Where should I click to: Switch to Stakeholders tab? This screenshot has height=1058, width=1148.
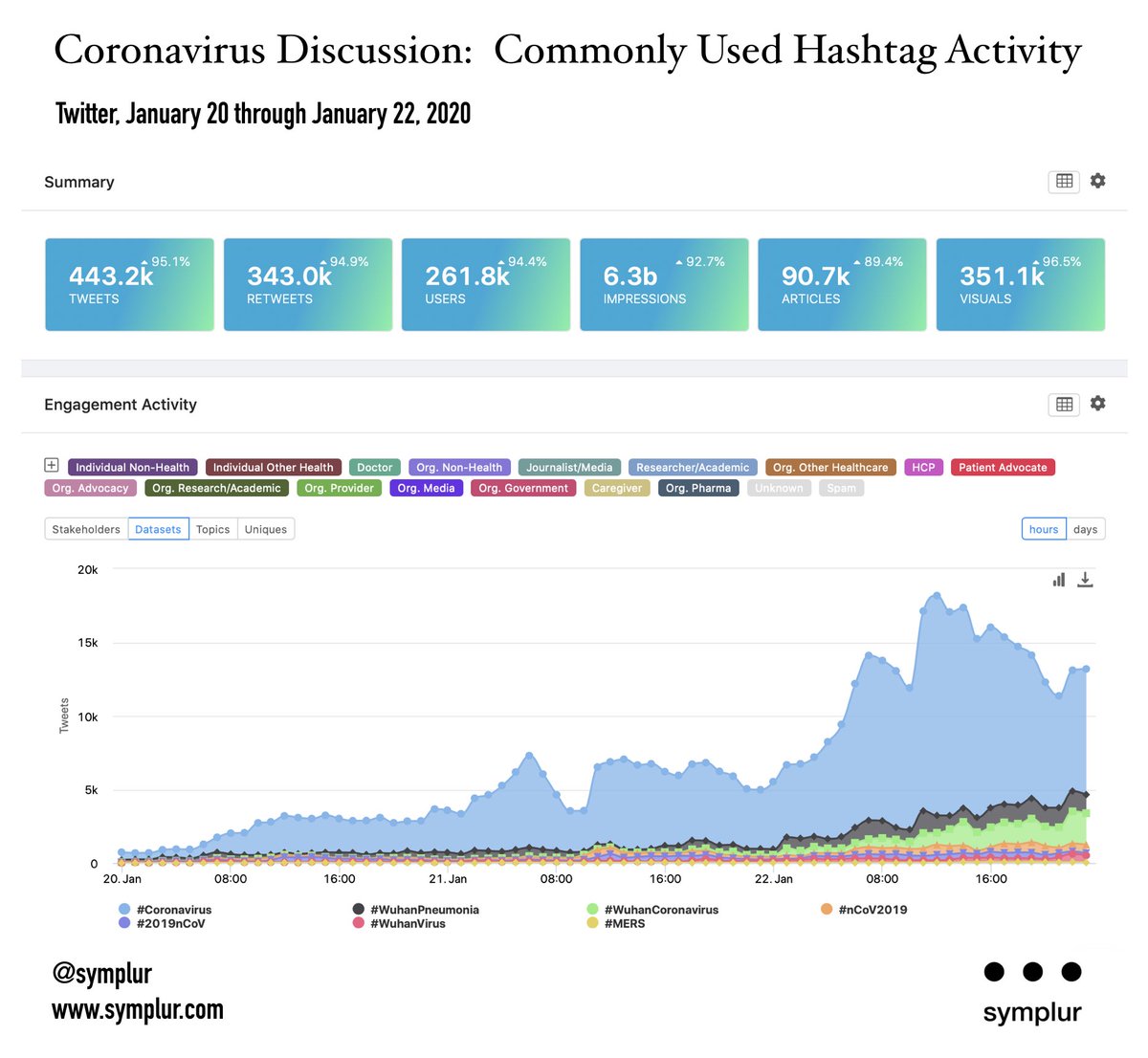click(x=86, y=529)
